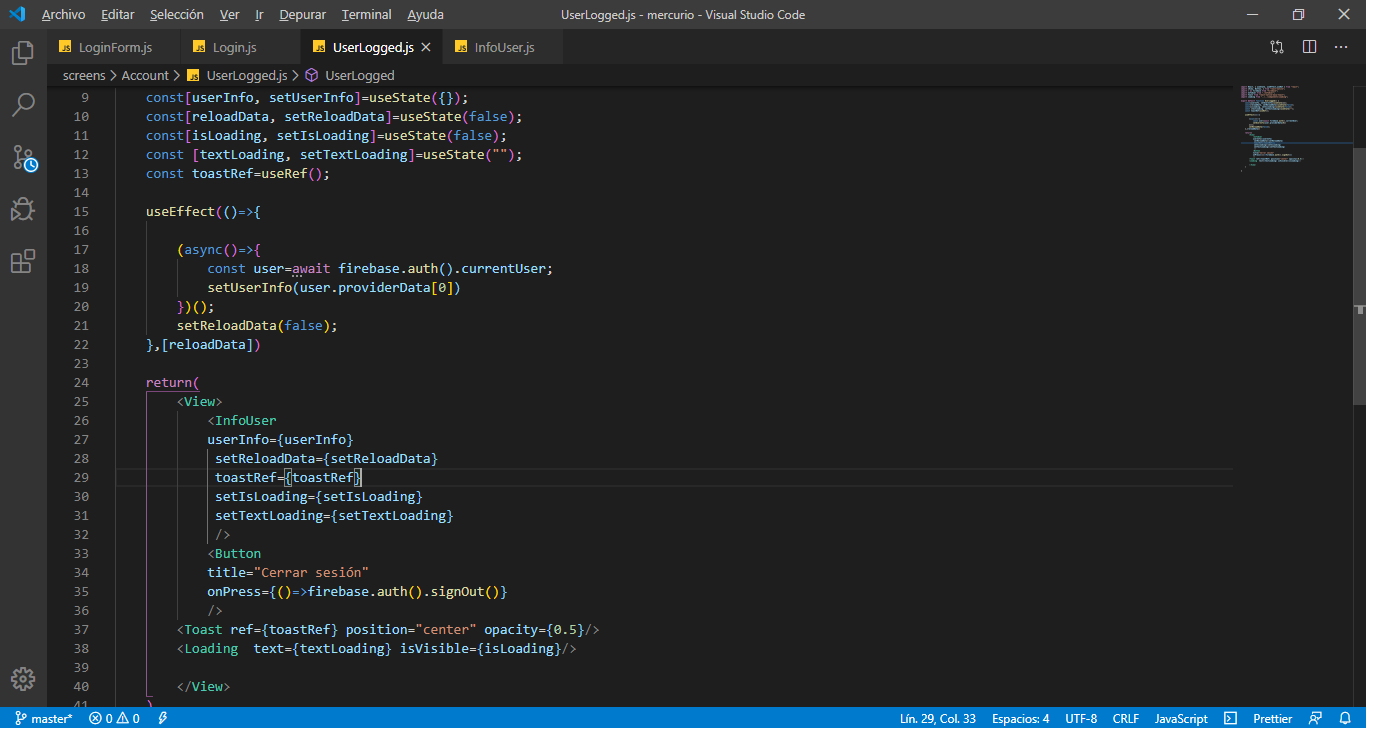Click the closing </View> tag
Viewport: 1374px width, 738px height.
(203, 687)
